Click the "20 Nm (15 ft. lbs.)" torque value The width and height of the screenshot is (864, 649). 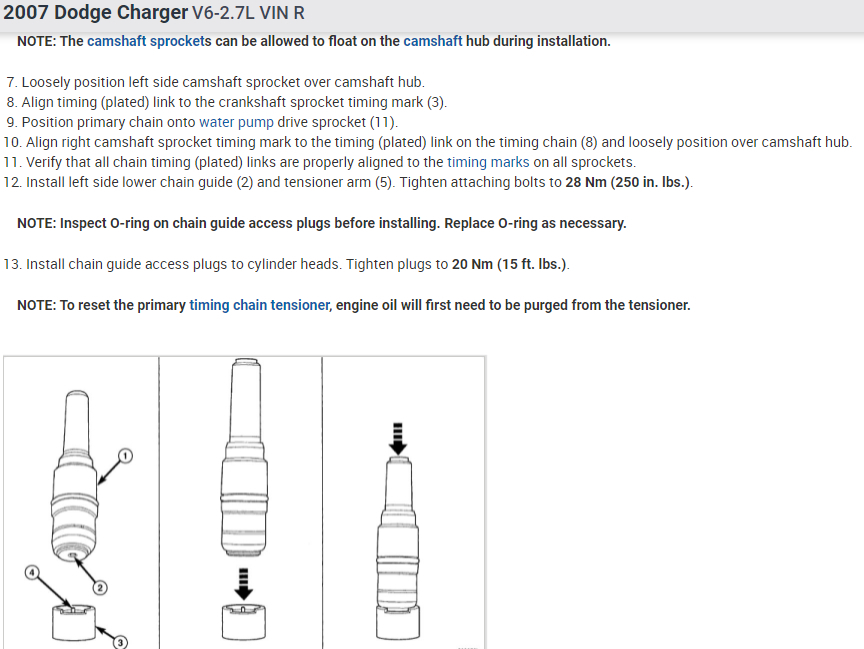click(509, 264)
